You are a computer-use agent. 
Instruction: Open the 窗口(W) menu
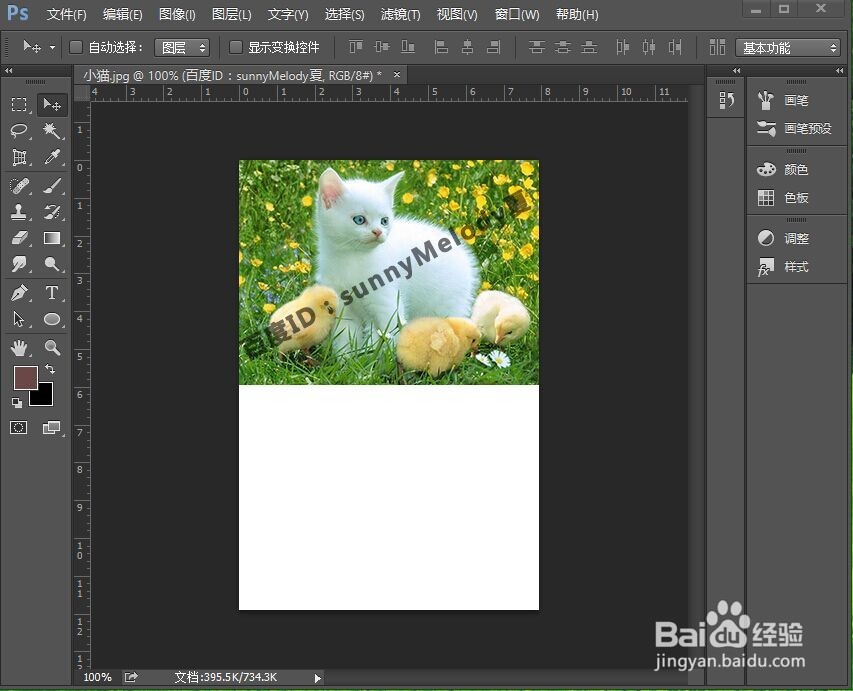(x=517, y=15)
